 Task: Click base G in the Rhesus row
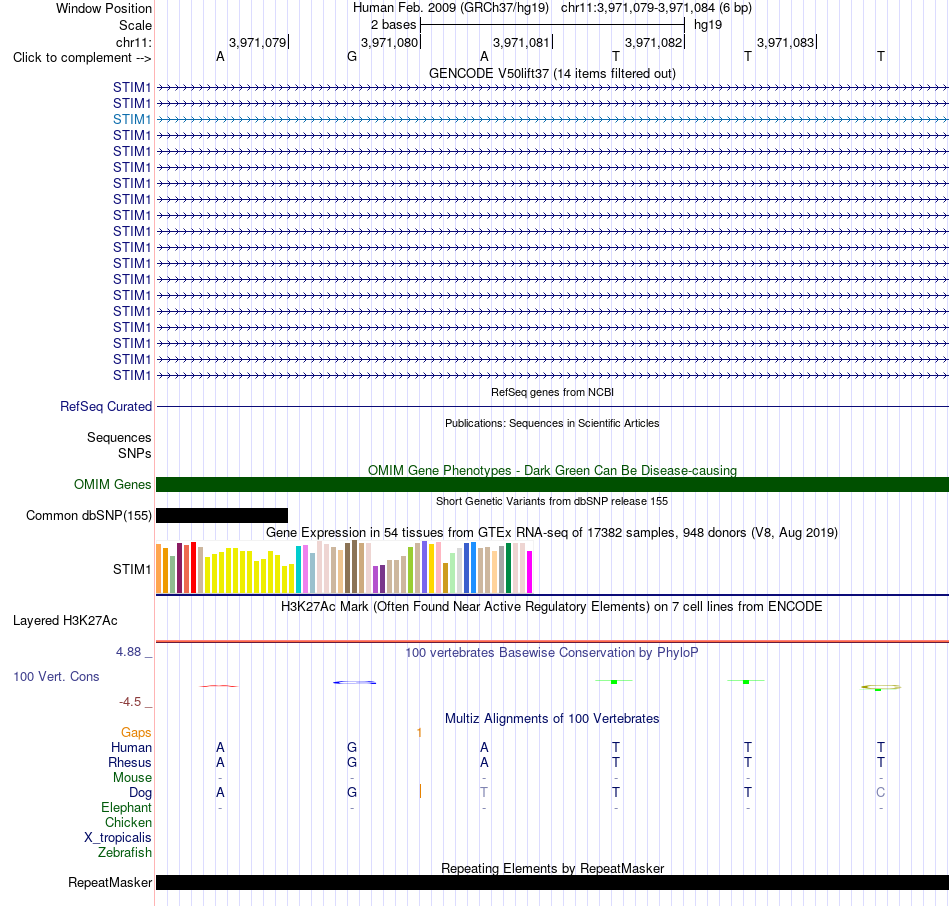(x=351, y=762)
